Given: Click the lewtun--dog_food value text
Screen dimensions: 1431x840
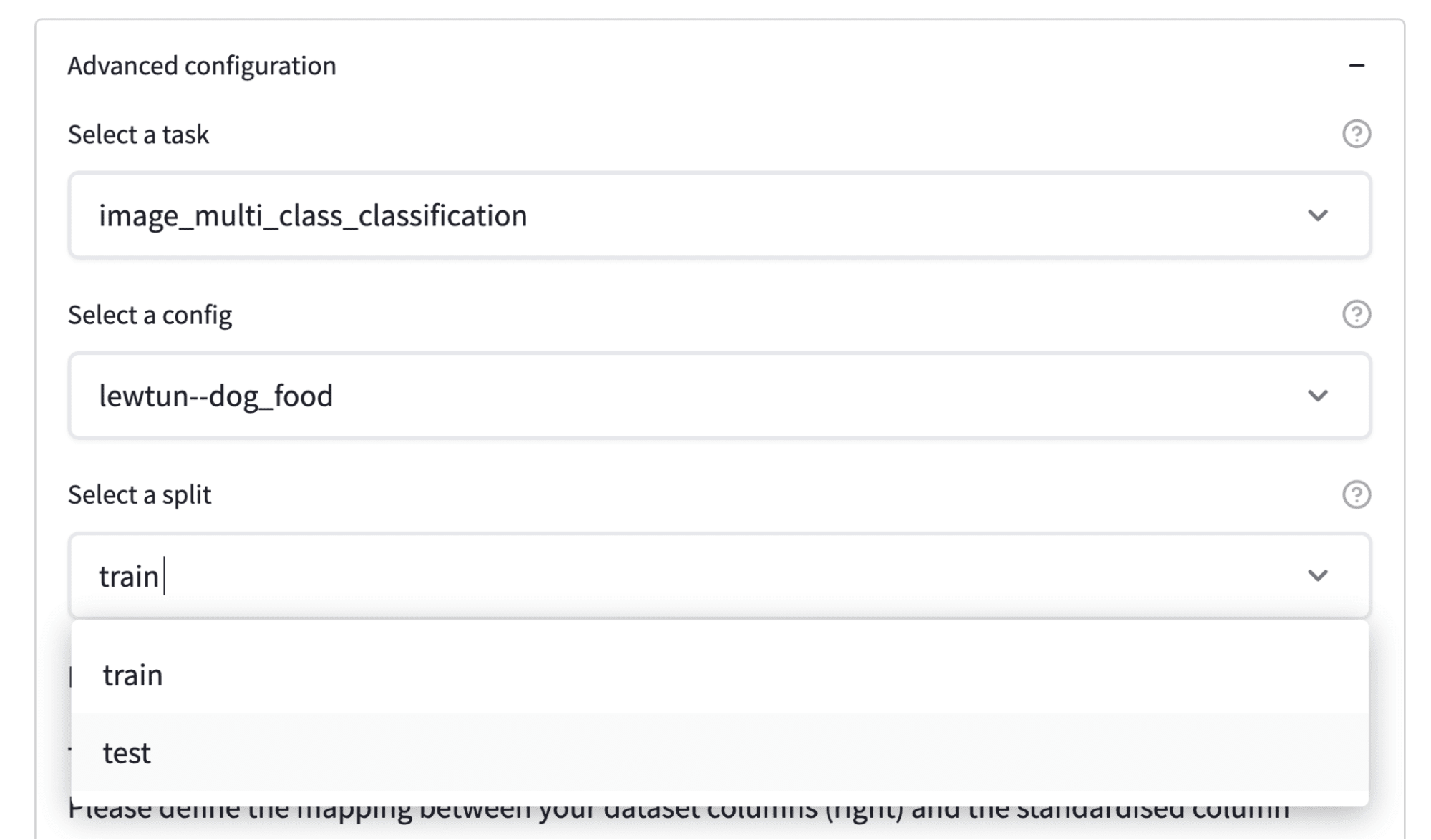Looking at the screenshot, I should [215, 396].
